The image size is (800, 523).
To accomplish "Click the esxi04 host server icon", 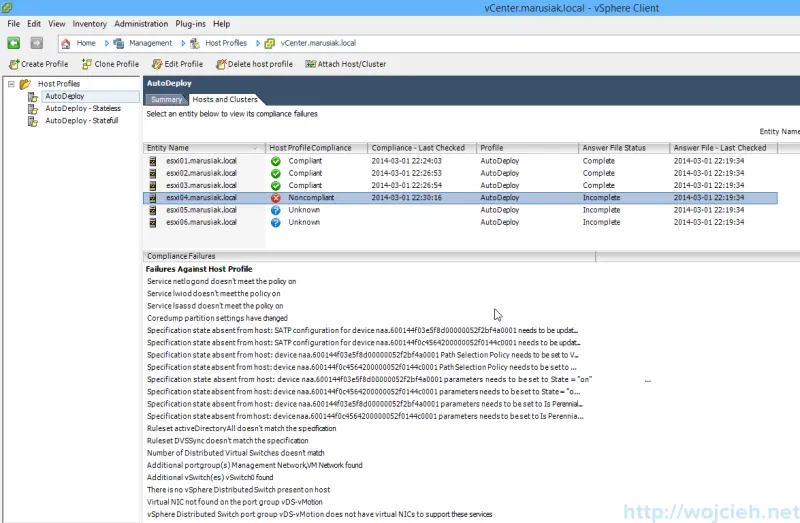I will 153,197.
